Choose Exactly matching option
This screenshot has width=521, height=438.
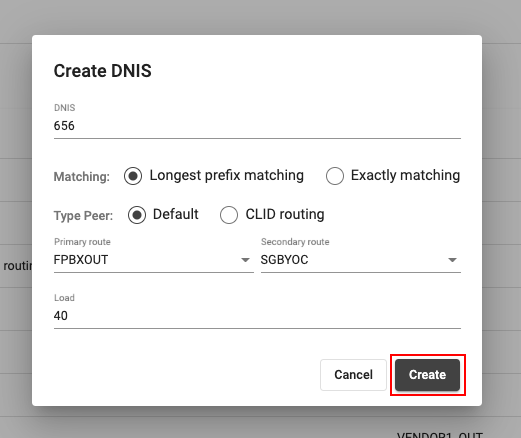(x=335, y=176)
